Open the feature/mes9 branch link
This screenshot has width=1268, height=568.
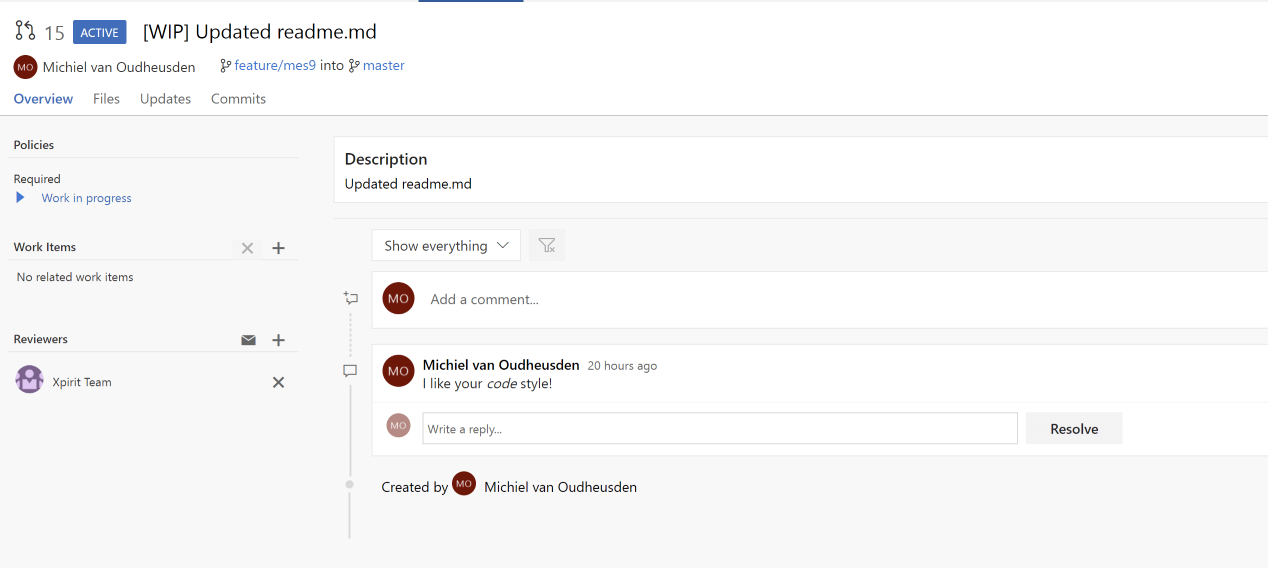(275, 66)
